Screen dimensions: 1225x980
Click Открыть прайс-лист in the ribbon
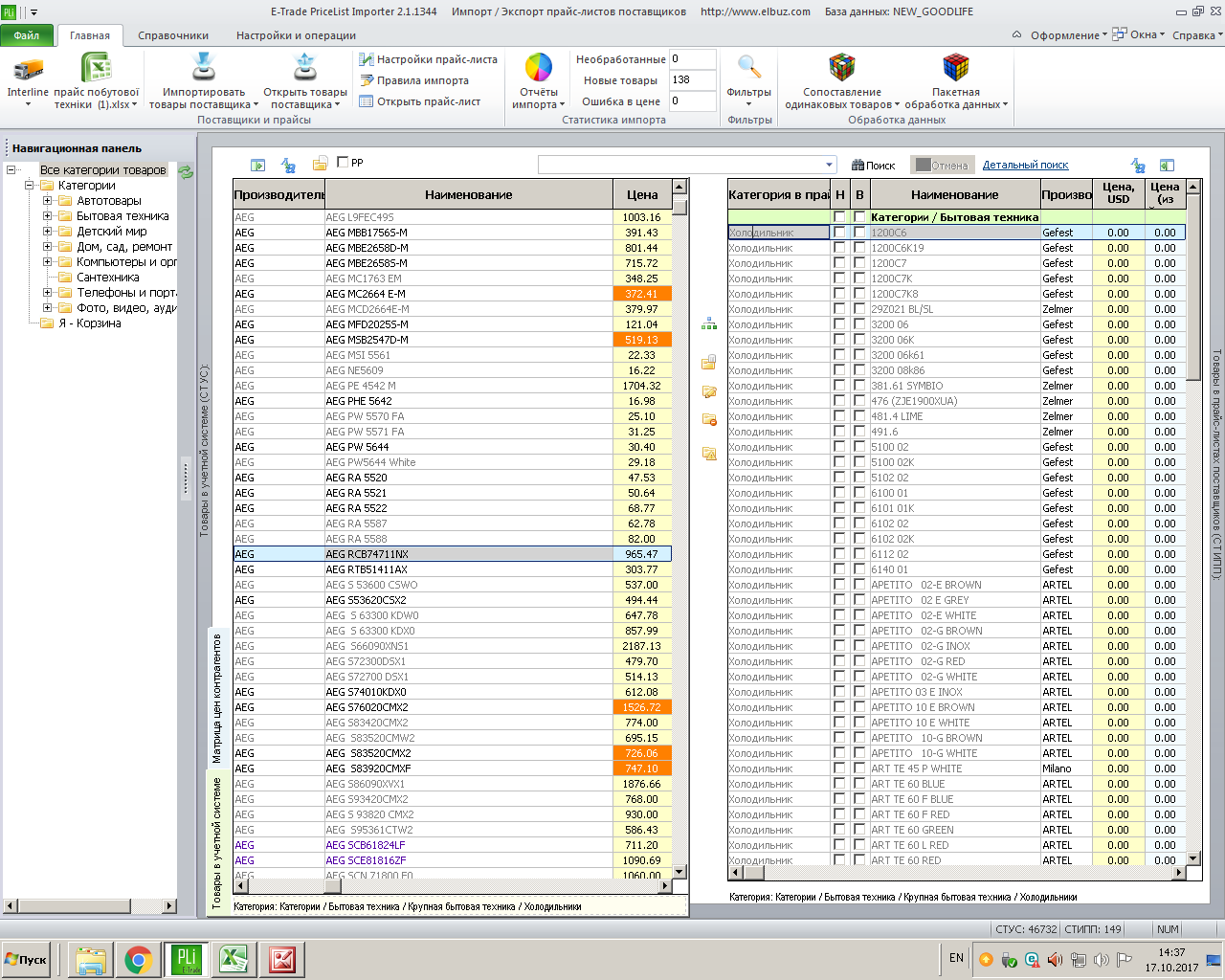[419, 101]
